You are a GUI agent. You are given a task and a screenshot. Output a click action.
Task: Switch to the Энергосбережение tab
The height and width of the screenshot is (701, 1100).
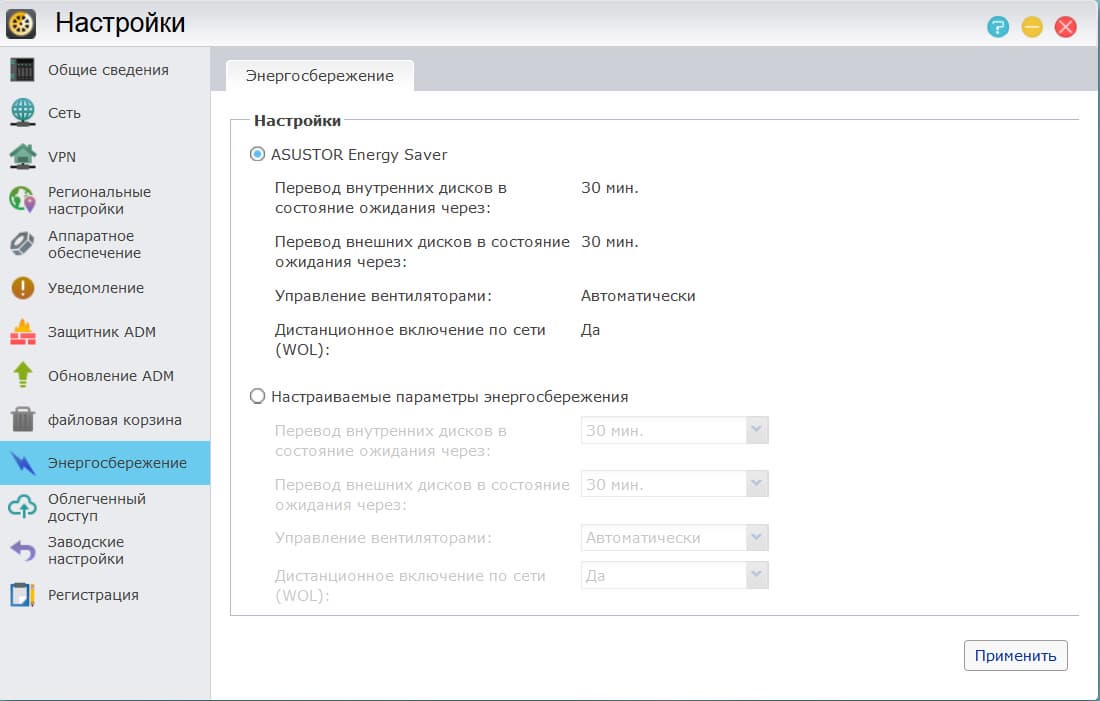319,75
